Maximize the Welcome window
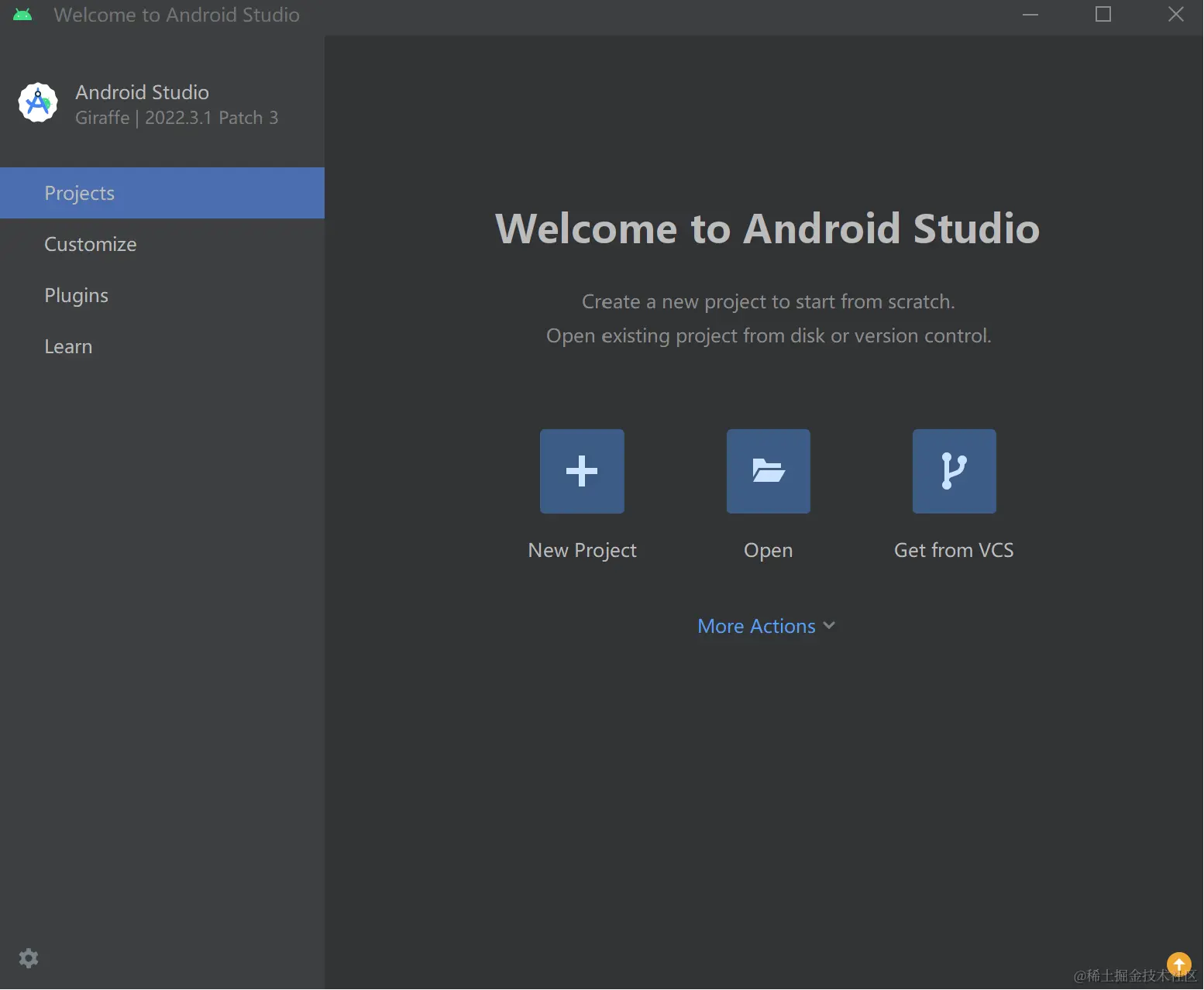Viewport: 1204px width, 990px height. (x=1103, y=15)
